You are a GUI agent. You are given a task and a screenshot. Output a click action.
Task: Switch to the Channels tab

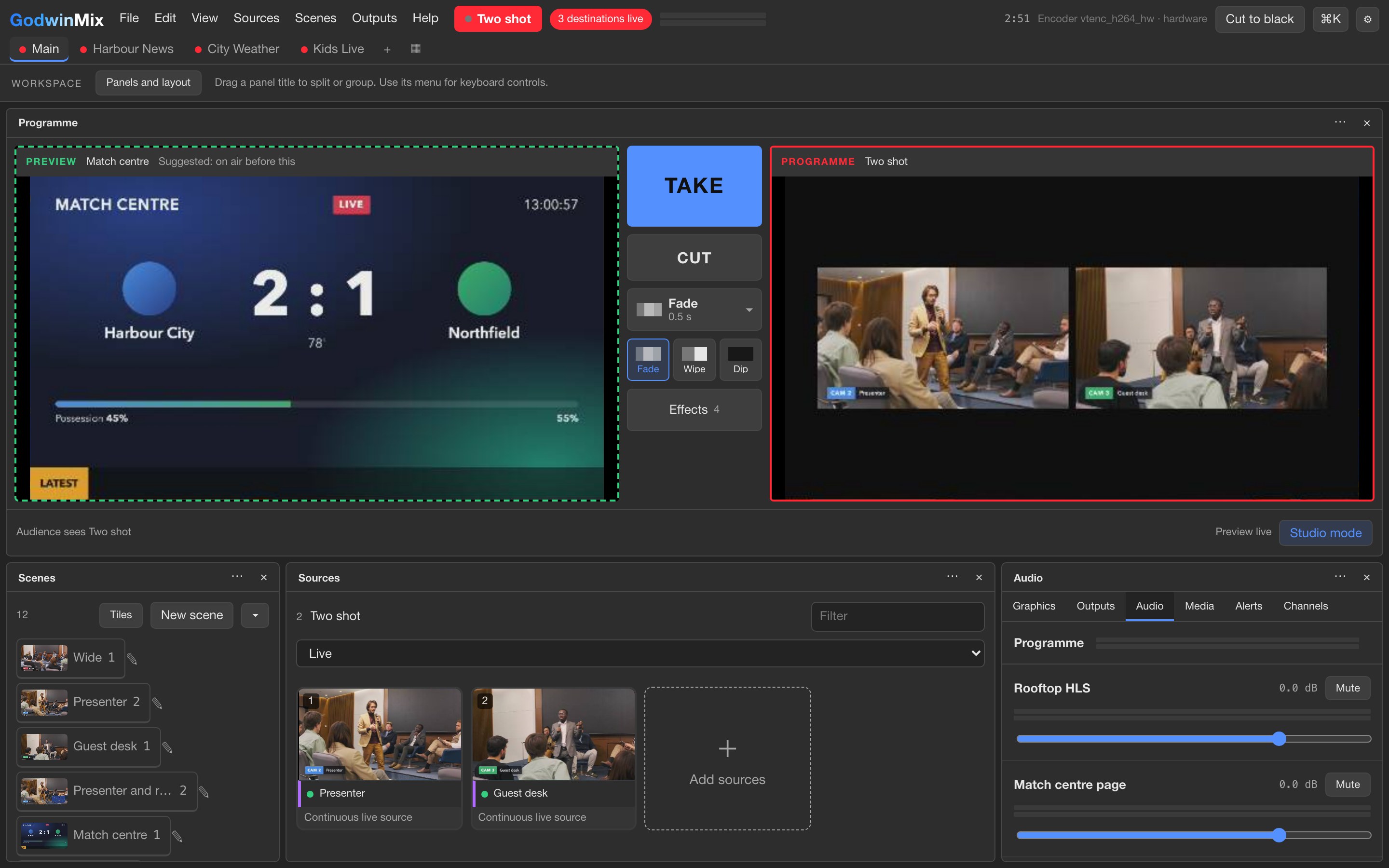1305,606
